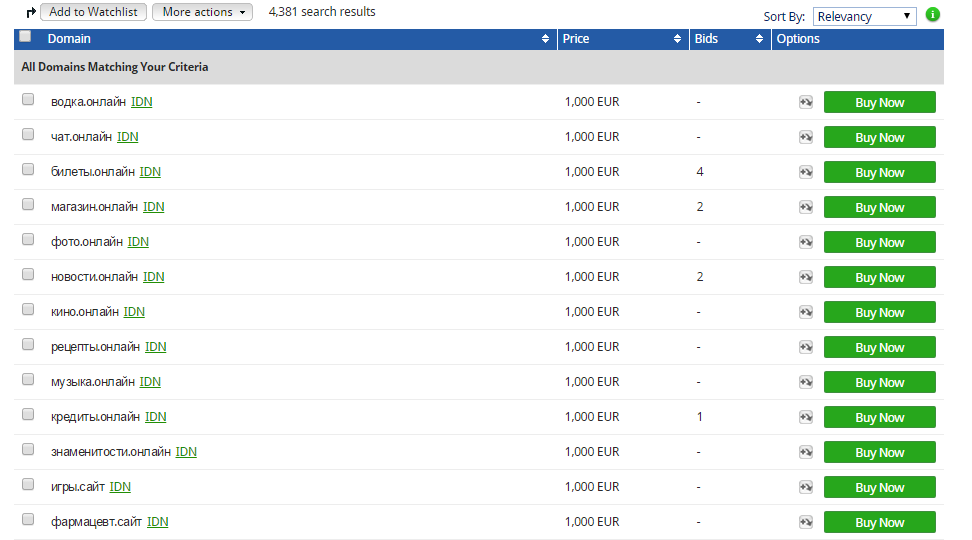Click the offer icon in the кино.онлайн row

[805, 312]
